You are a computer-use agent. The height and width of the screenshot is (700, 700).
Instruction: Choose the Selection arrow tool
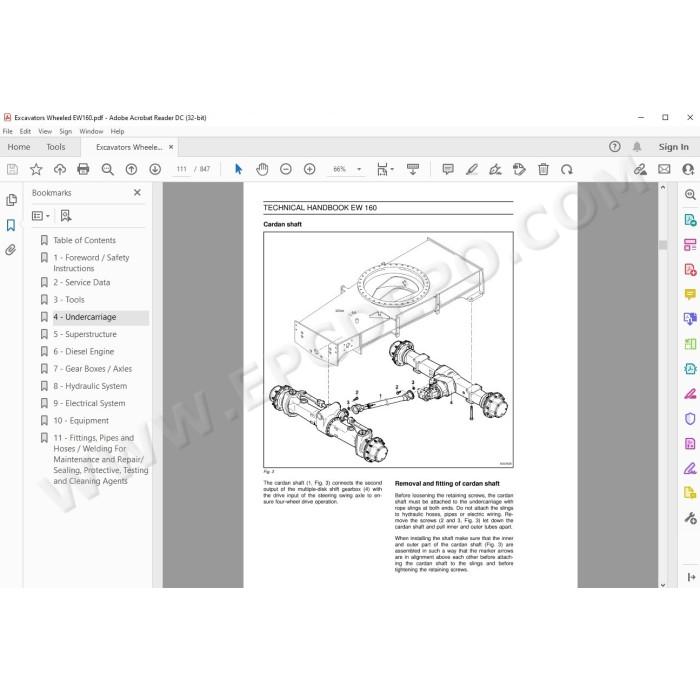(x=238, y=169)
